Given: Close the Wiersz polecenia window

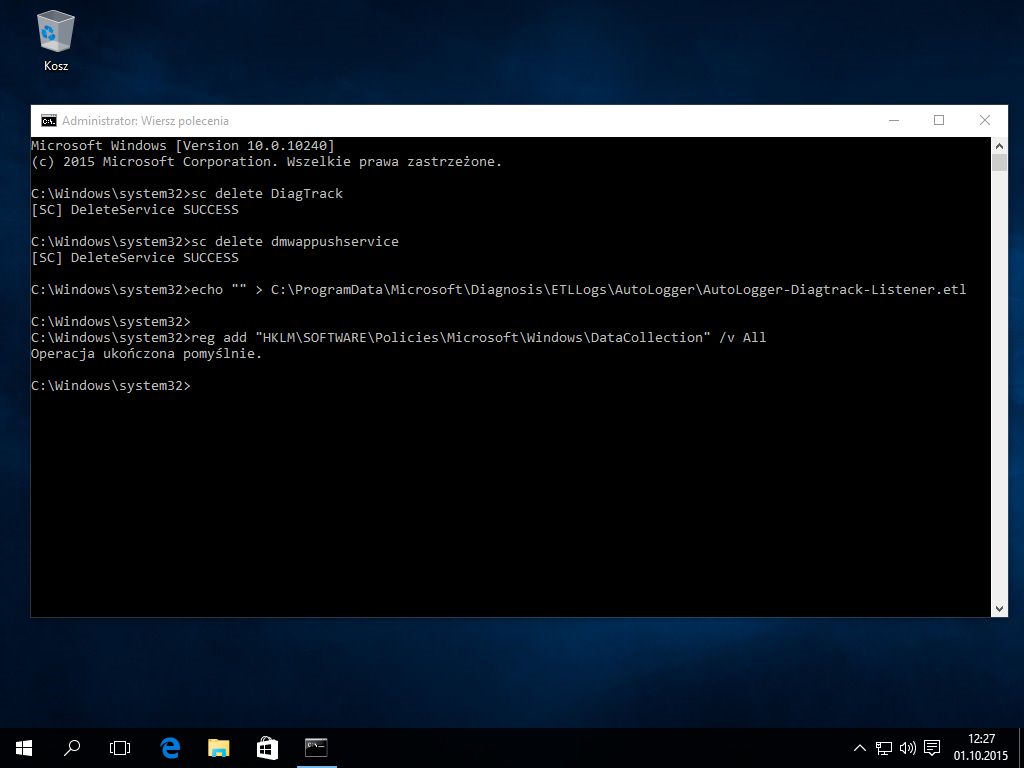Looking at the screenshot, I should 985,121.
